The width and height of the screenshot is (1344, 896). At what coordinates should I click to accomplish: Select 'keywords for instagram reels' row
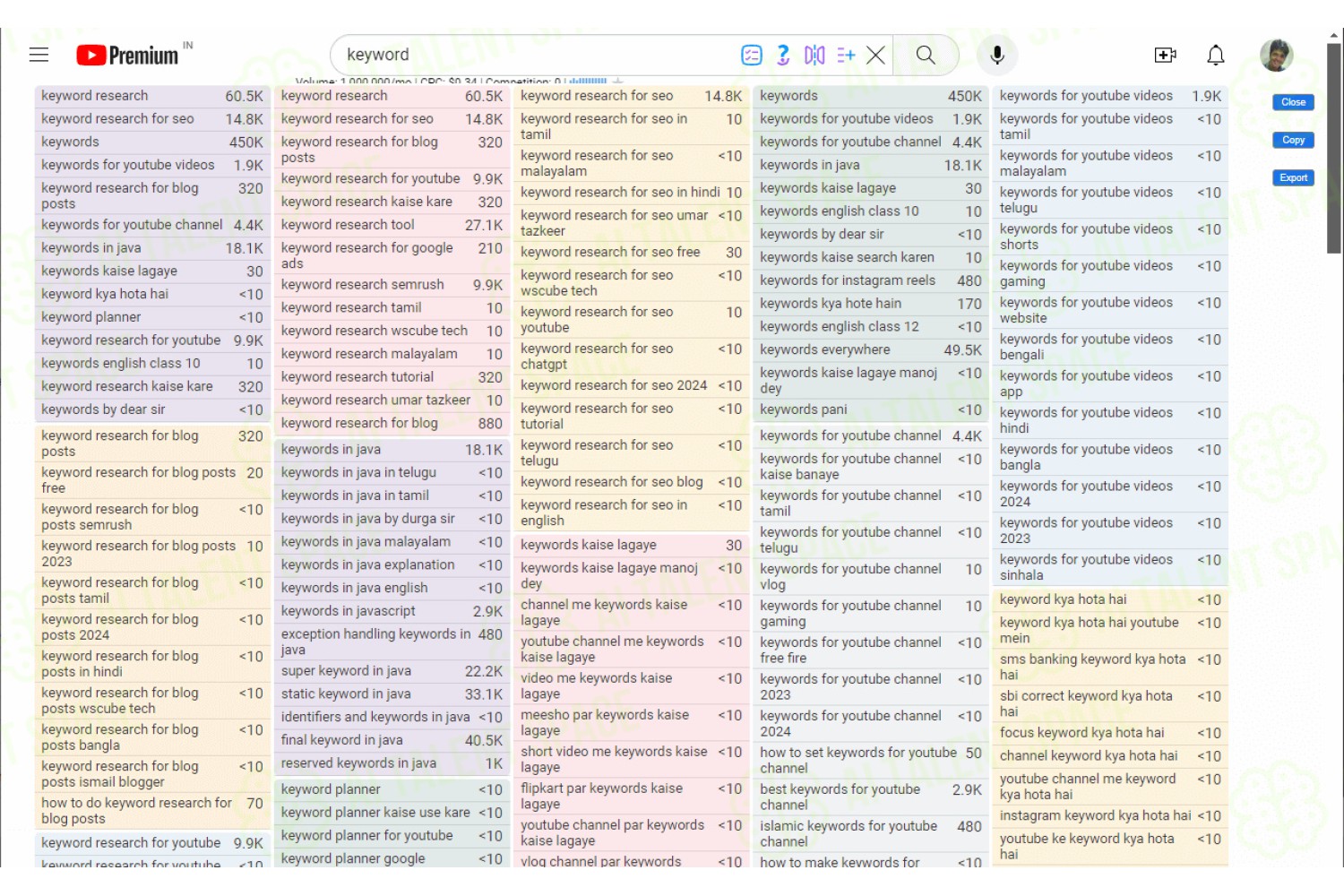871,280
